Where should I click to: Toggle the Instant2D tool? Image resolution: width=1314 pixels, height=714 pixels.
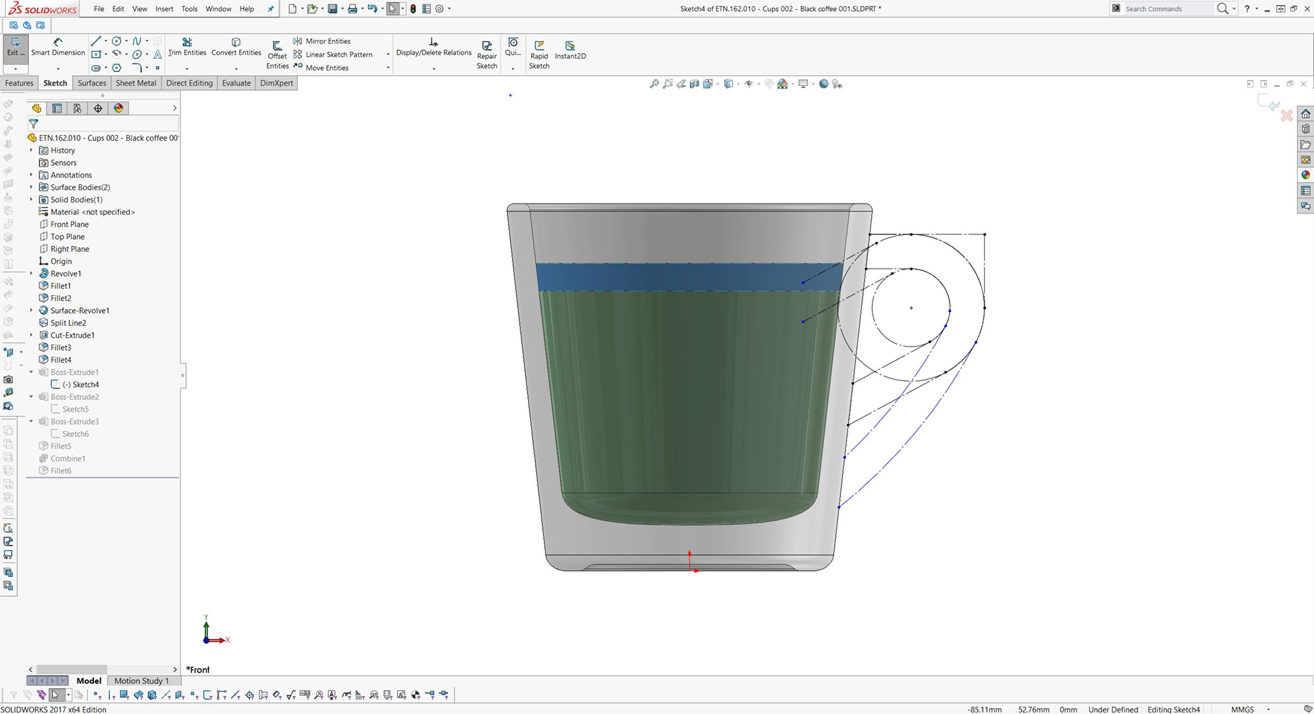tap(570, 51)
